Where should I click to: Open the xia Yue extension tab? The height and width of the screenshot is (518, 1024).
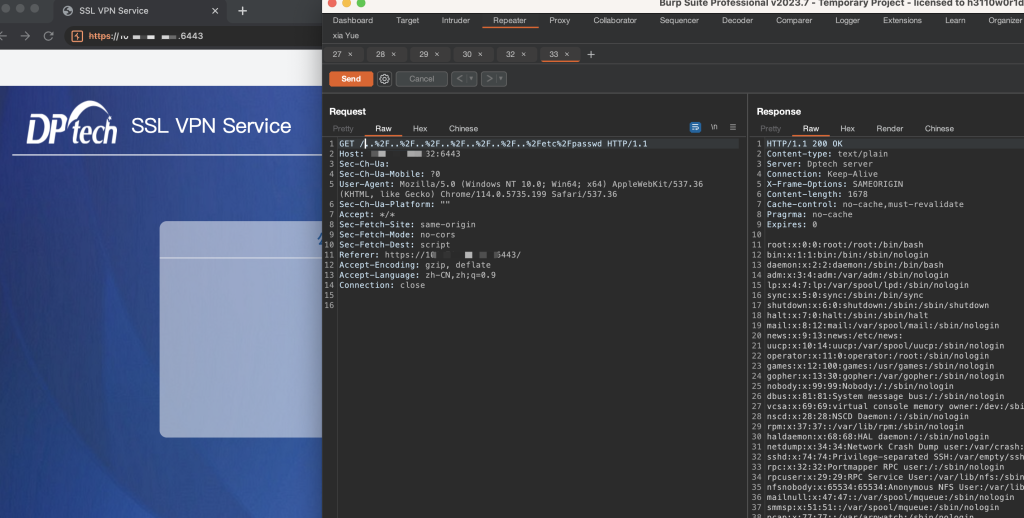345,36
